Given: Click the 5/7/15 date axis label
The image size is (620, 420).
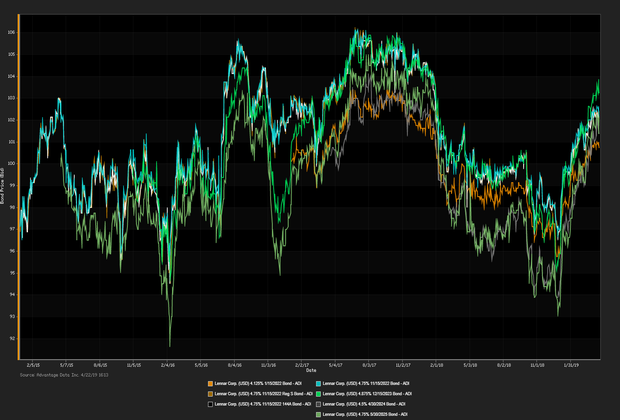Looking at the screenshot, I should (x=67, y=365).
